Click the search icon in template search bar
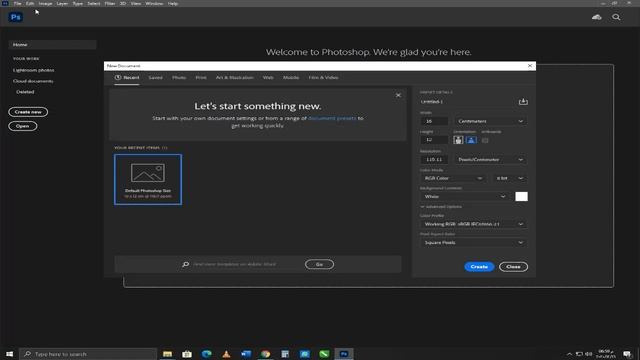The image size is (640, 360). point(185,264)
